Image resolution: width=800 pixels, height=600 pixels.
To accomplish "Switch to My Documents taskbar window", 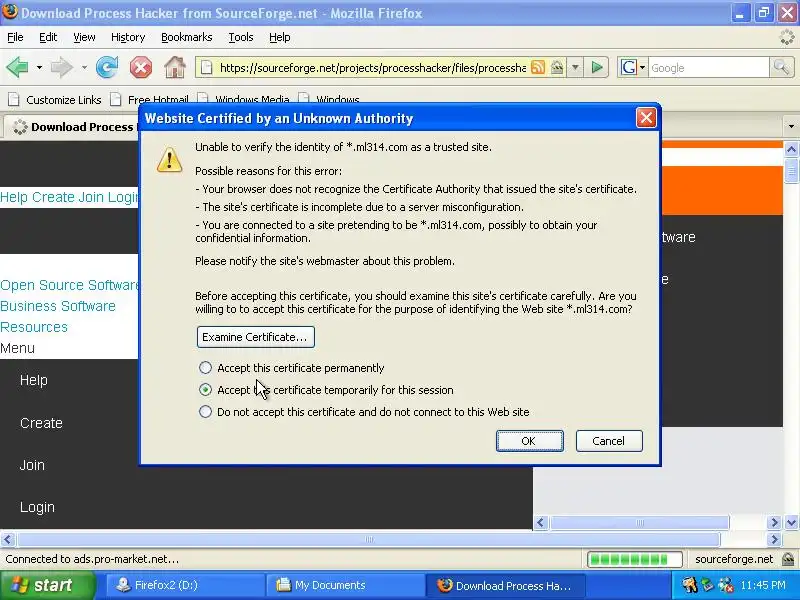I will (x=345, y=585).
